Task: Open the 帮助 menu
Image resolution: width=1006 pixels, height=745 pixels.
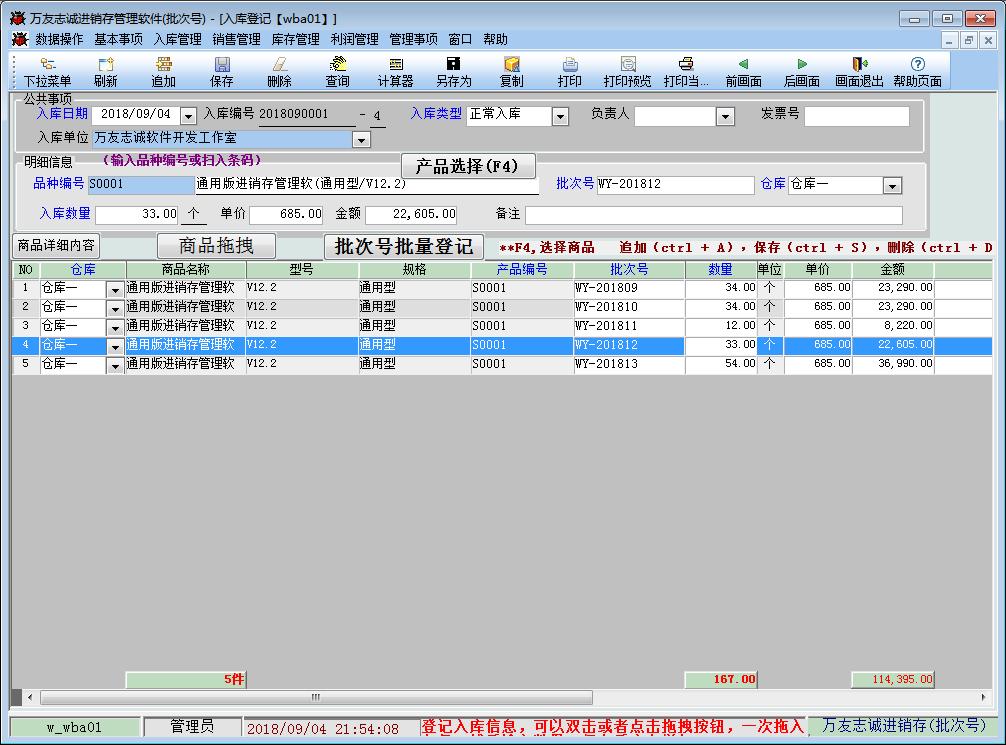Action: pyautogui.click(x=495, y=40)
